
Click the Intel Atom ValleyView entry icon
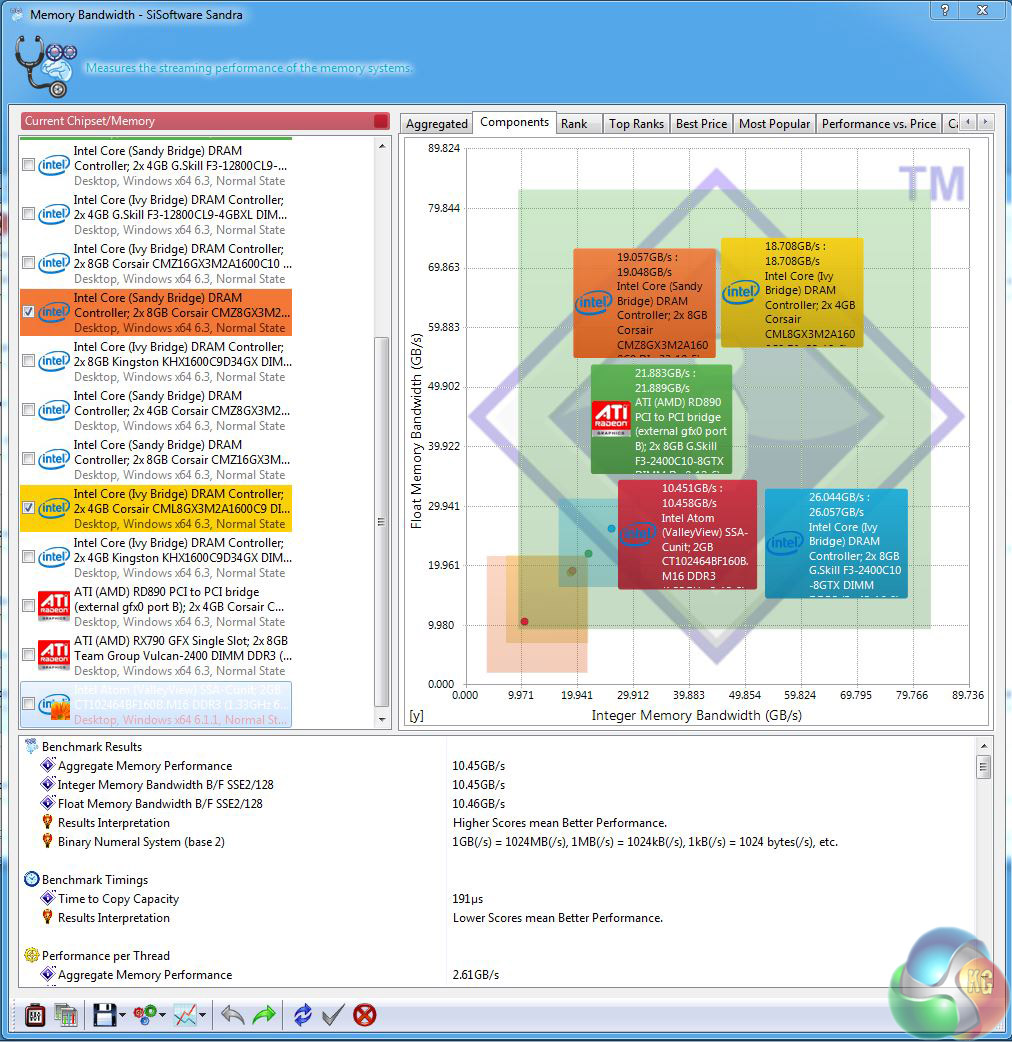click(x=54, y=704)
